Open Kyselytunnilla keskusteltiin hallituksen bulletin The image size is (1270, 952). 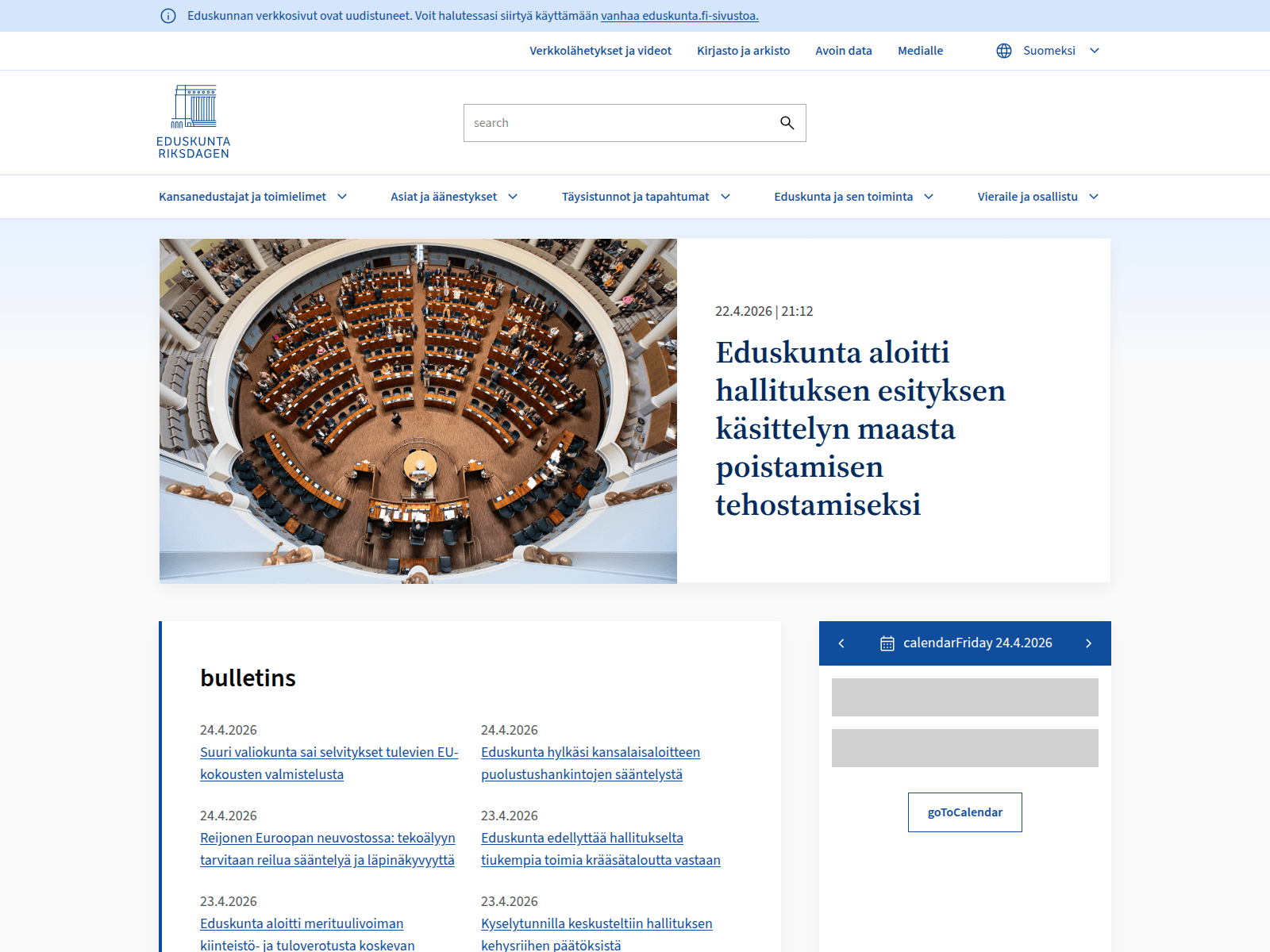pos(597,934)
